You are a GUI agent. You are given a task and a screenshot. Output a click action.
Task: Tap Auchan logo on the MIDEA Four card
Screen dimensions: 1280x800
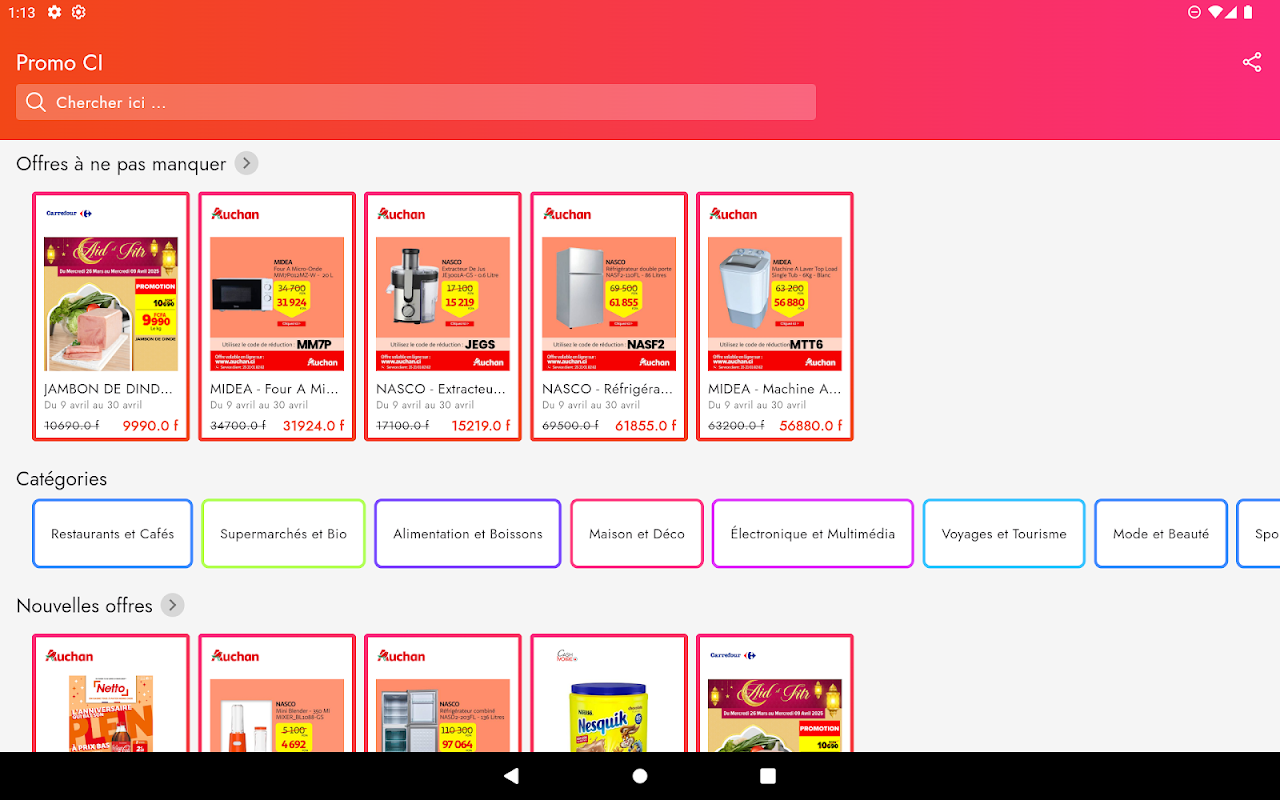pyautogui.click(x=235, y=214)
